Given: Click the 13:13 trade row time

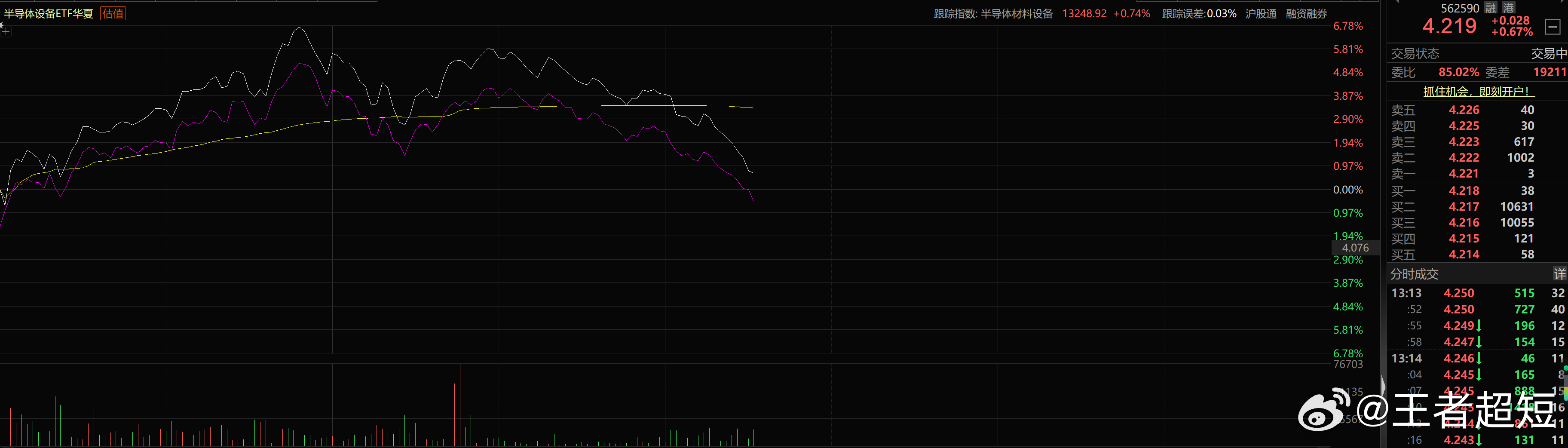Looking at the screenshot, I should [1407, 293].
